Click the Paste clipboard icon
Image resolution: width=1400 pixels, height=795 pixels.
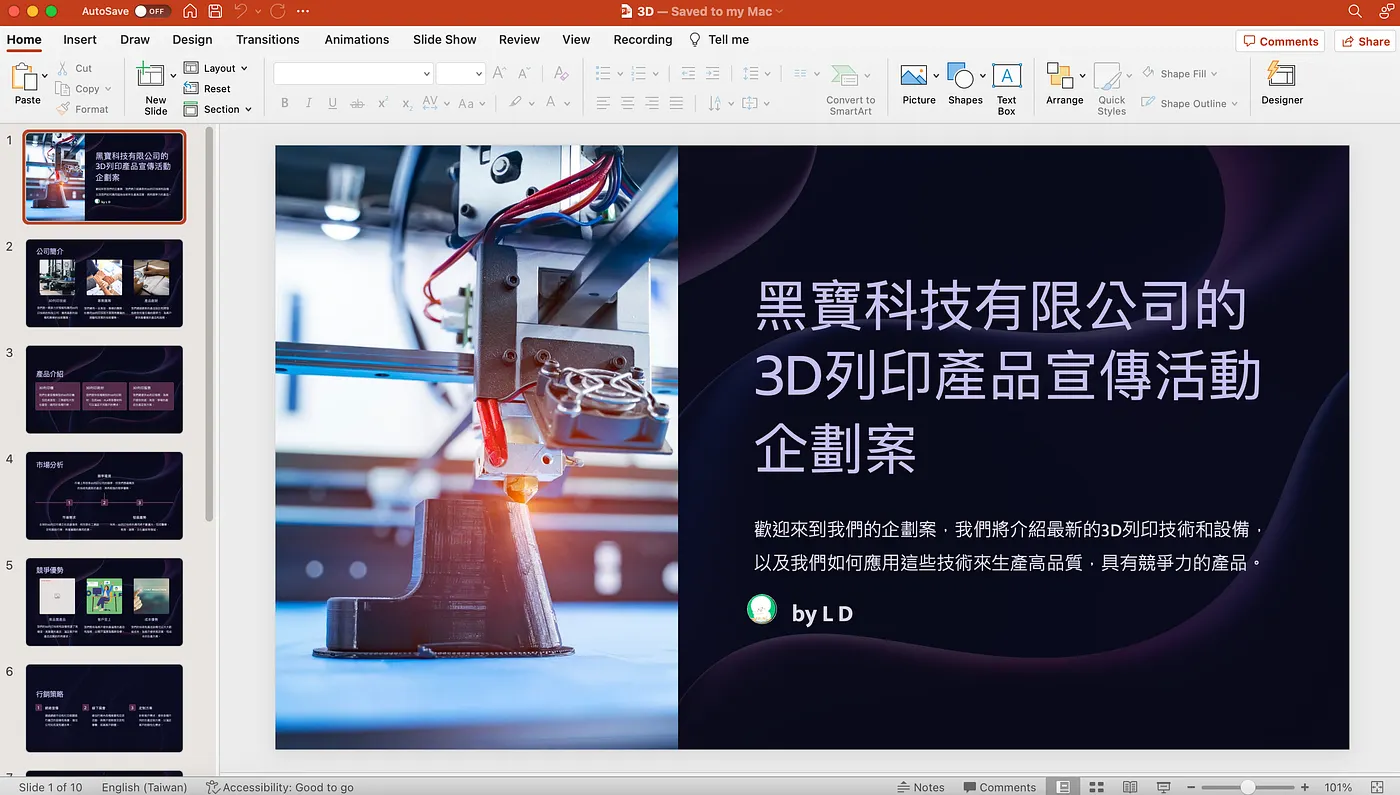pos(23,76)
